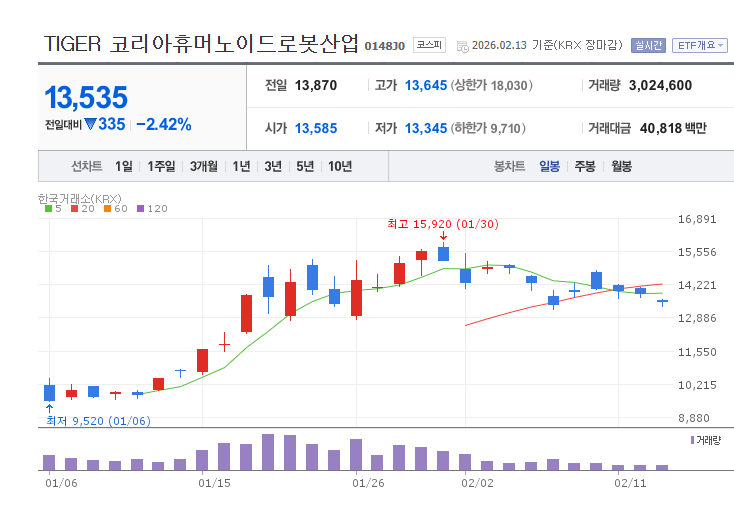This screenshot has height=514, width=734.
Task: Click the 저가 value 13,345
Action: pyautogui.click(x=426, y=128)
